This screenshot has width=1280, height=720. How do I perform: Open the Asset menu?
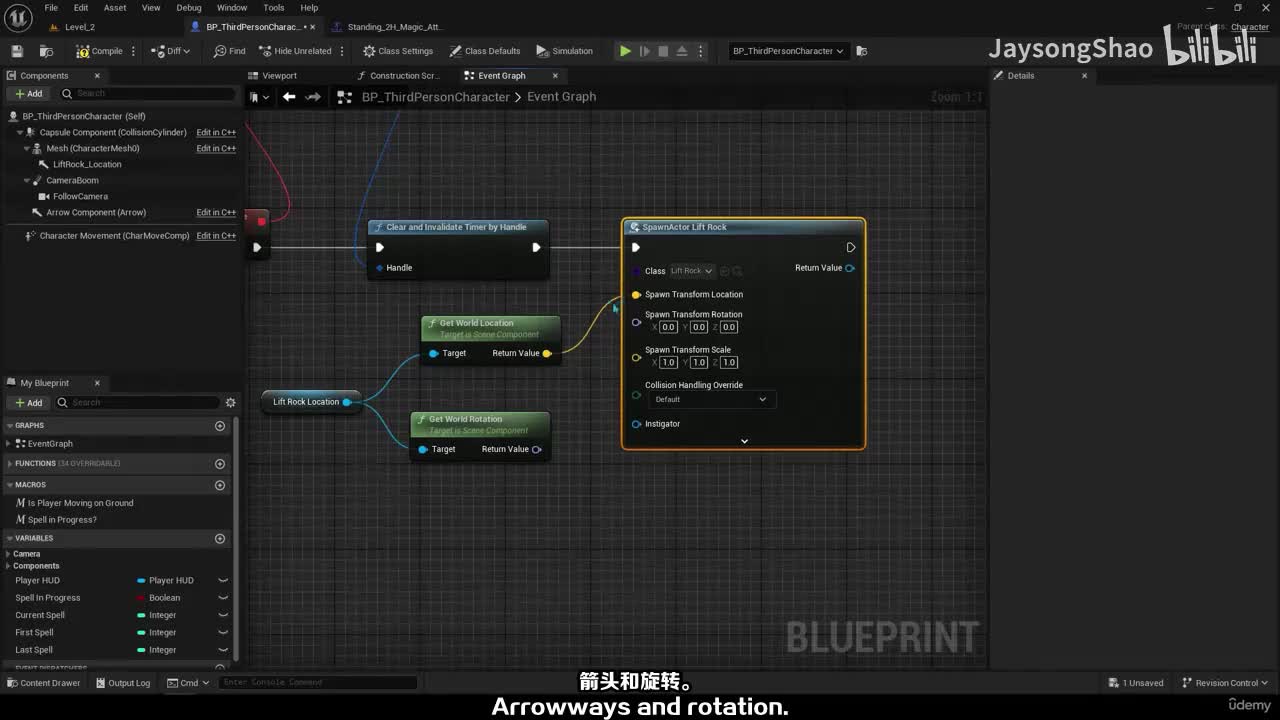tap(115, 8)
